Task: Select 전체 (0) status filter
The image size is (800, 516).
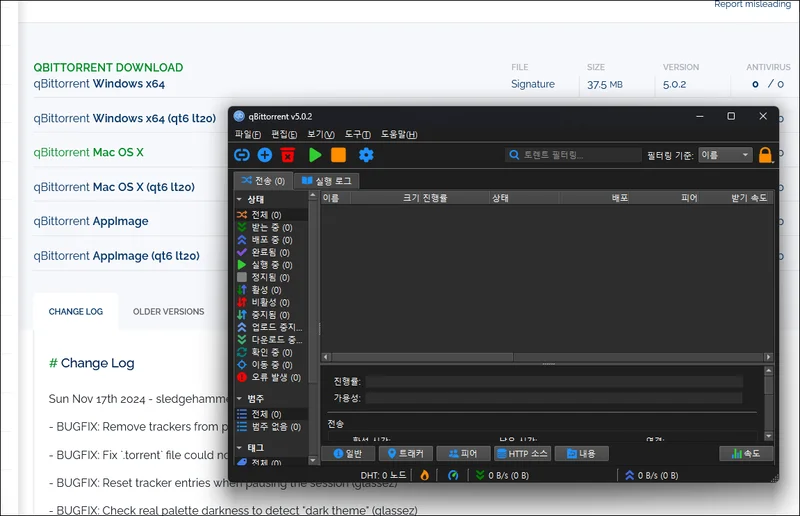Action: pos(271,215)
